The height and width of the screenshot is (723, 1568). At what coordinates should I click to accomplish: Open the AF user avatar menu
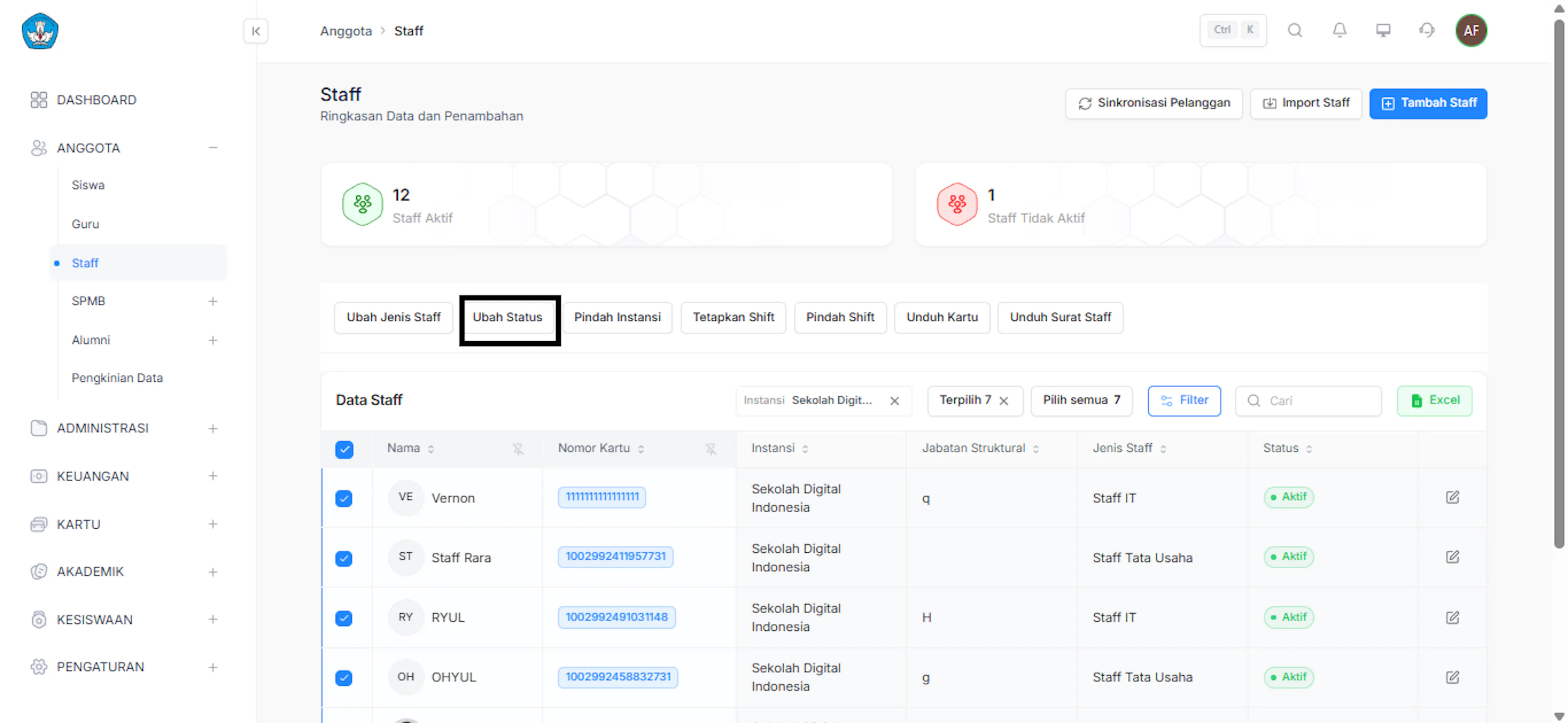(1470, 31)
